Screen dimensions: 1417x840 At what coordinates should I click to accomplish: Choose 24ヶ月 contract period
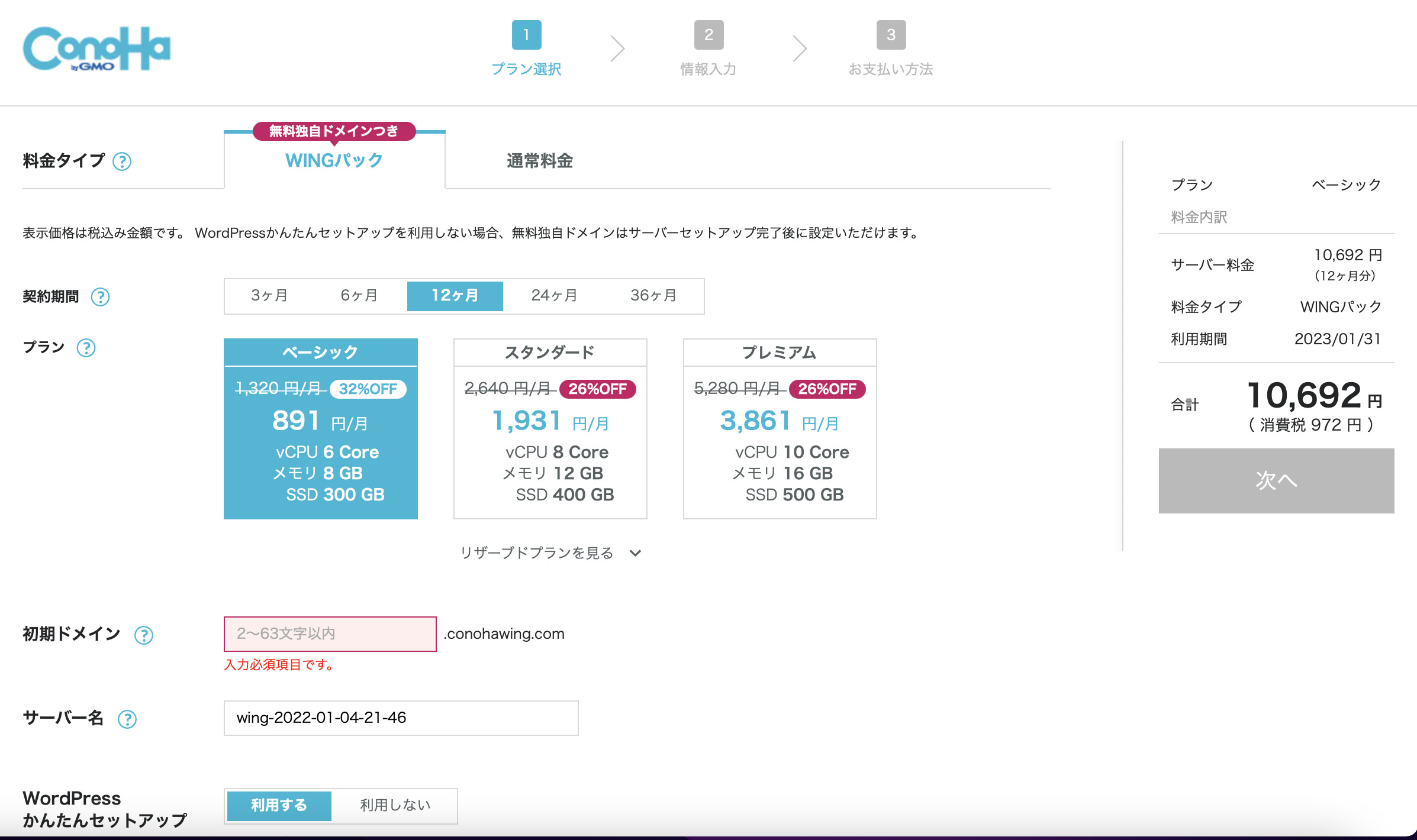point(554,296)
